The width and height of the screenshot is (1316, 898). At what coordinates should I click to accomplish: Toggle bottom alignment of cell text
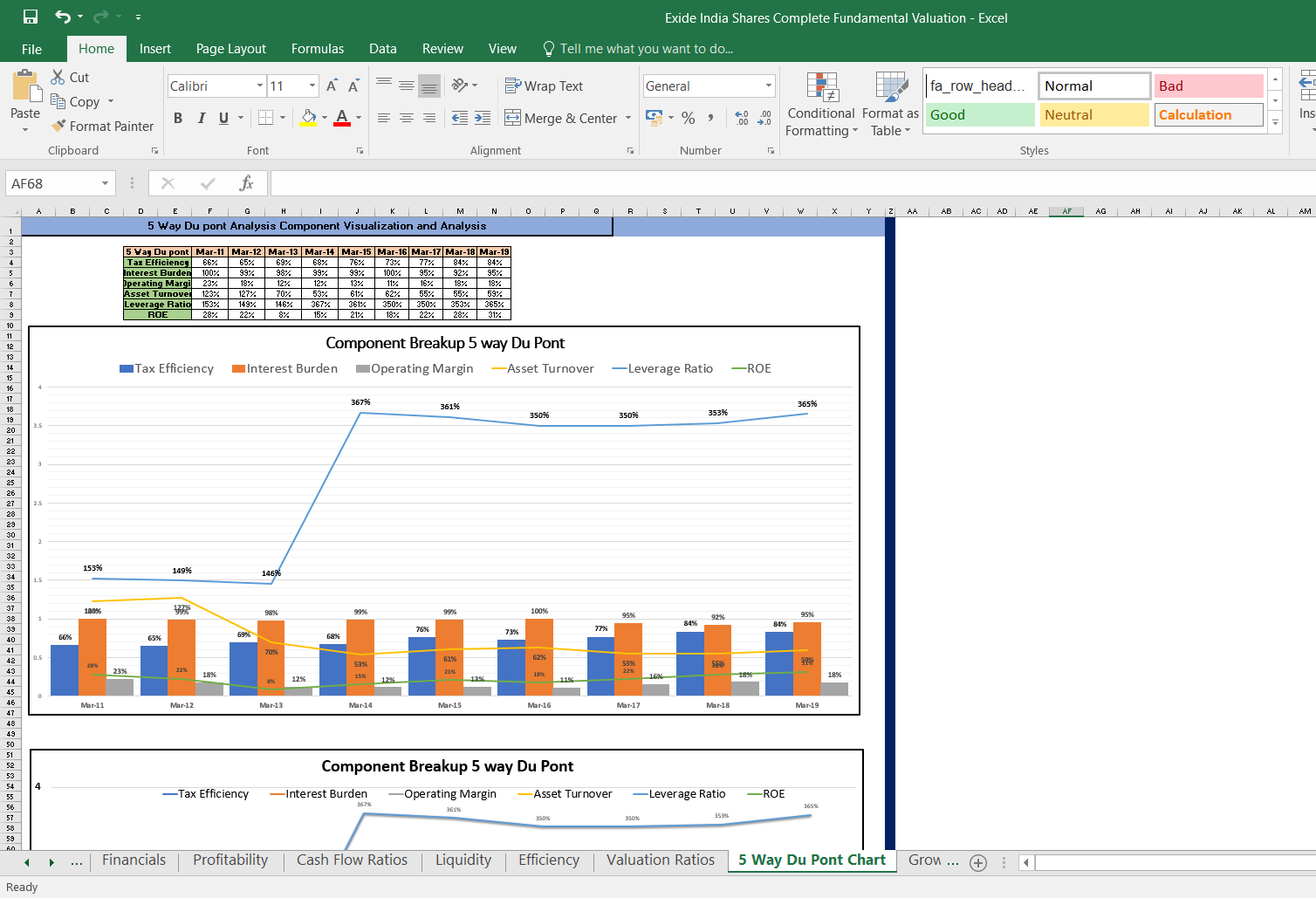point(429,85)
